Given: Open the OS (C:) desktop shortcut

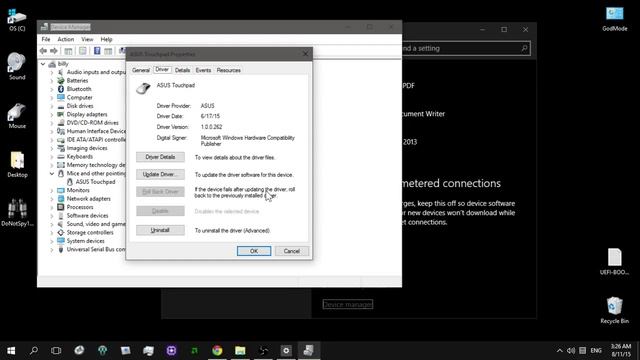Looking at the screenshot, I should tap(17, 19).
